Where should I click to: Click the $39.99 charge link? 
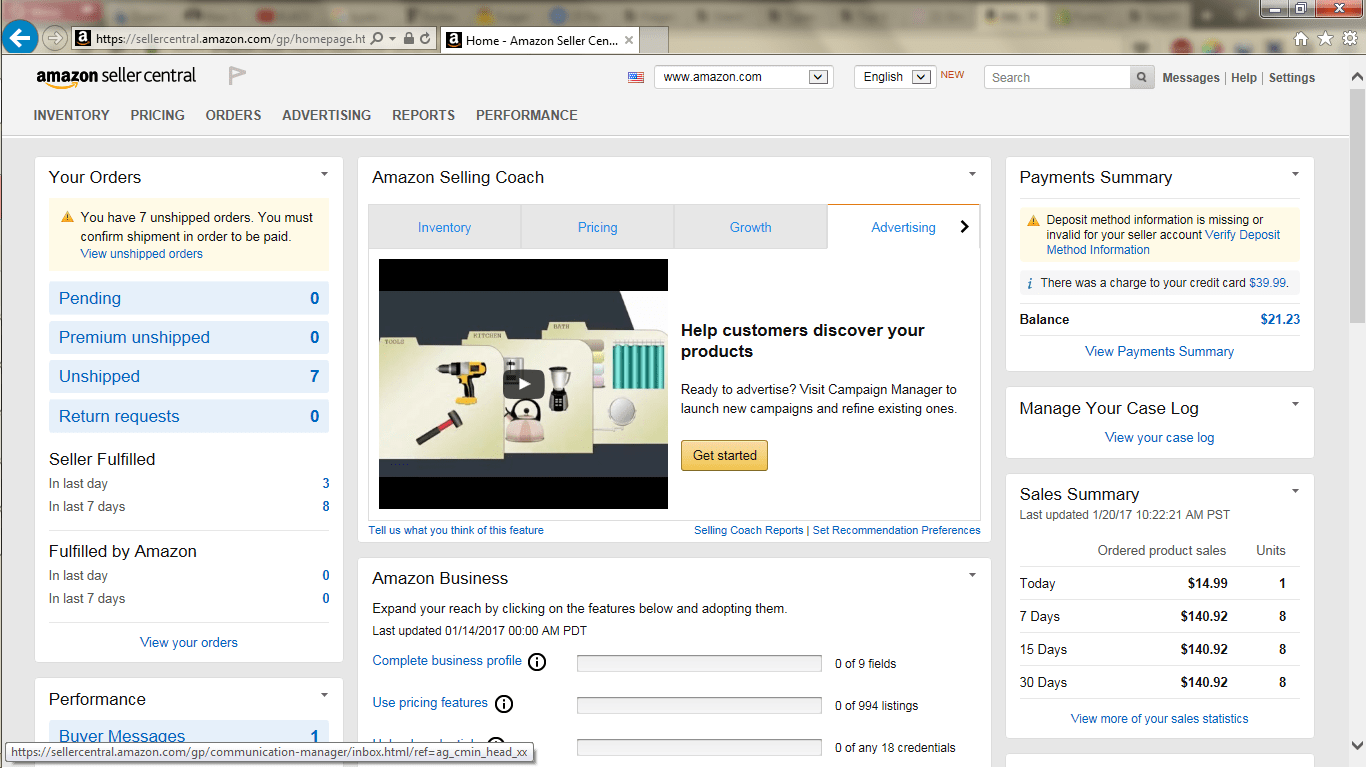[x=1267, y=283]
